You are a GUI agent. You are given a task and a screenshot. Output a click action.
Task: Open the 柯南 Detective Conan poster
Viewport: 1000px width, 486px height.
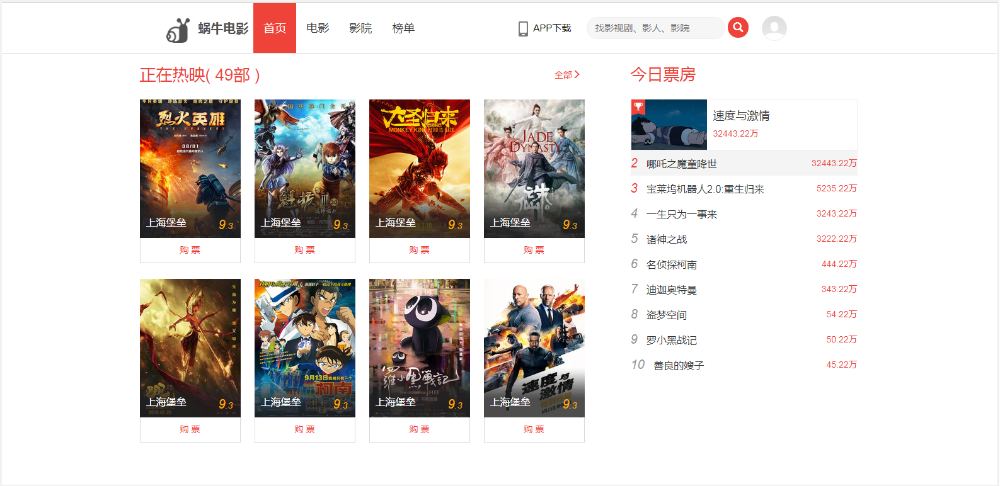pos(305,348)
